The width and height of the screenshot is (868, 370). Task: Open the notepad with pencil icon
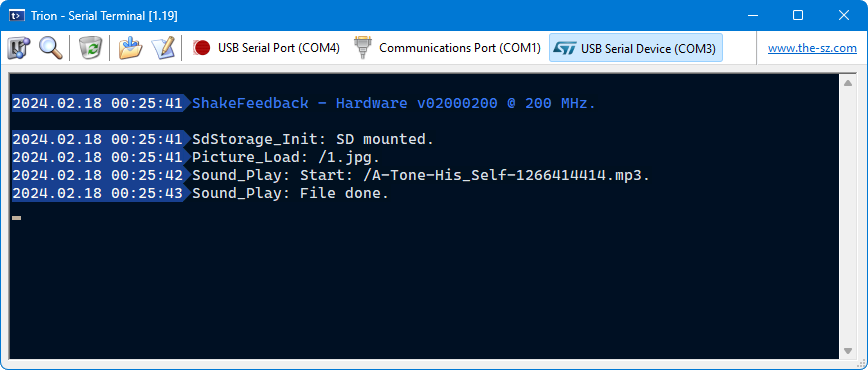point(163,48)
